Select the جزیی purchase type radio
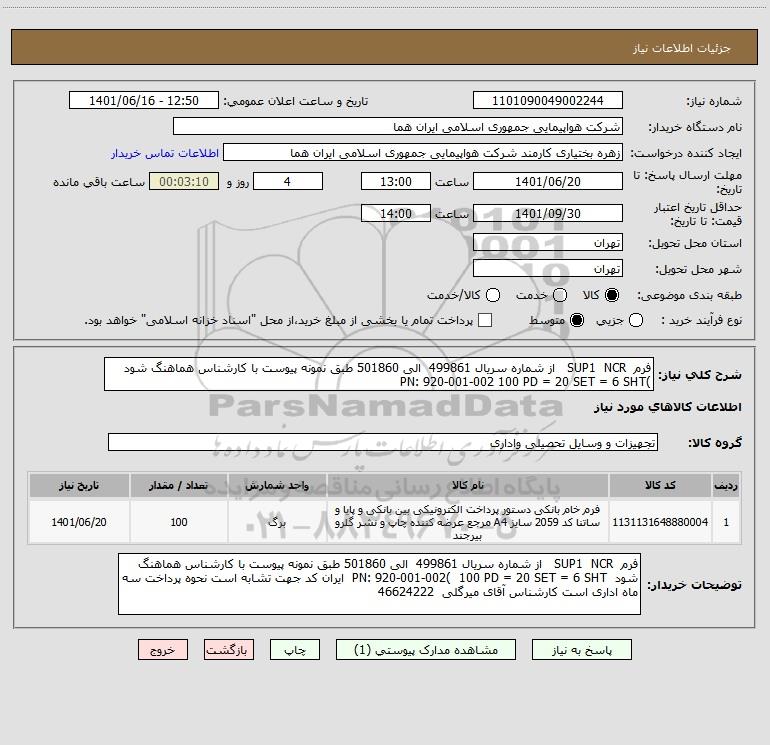The height and width of the screenshot is (745, 770). (635, 321)
